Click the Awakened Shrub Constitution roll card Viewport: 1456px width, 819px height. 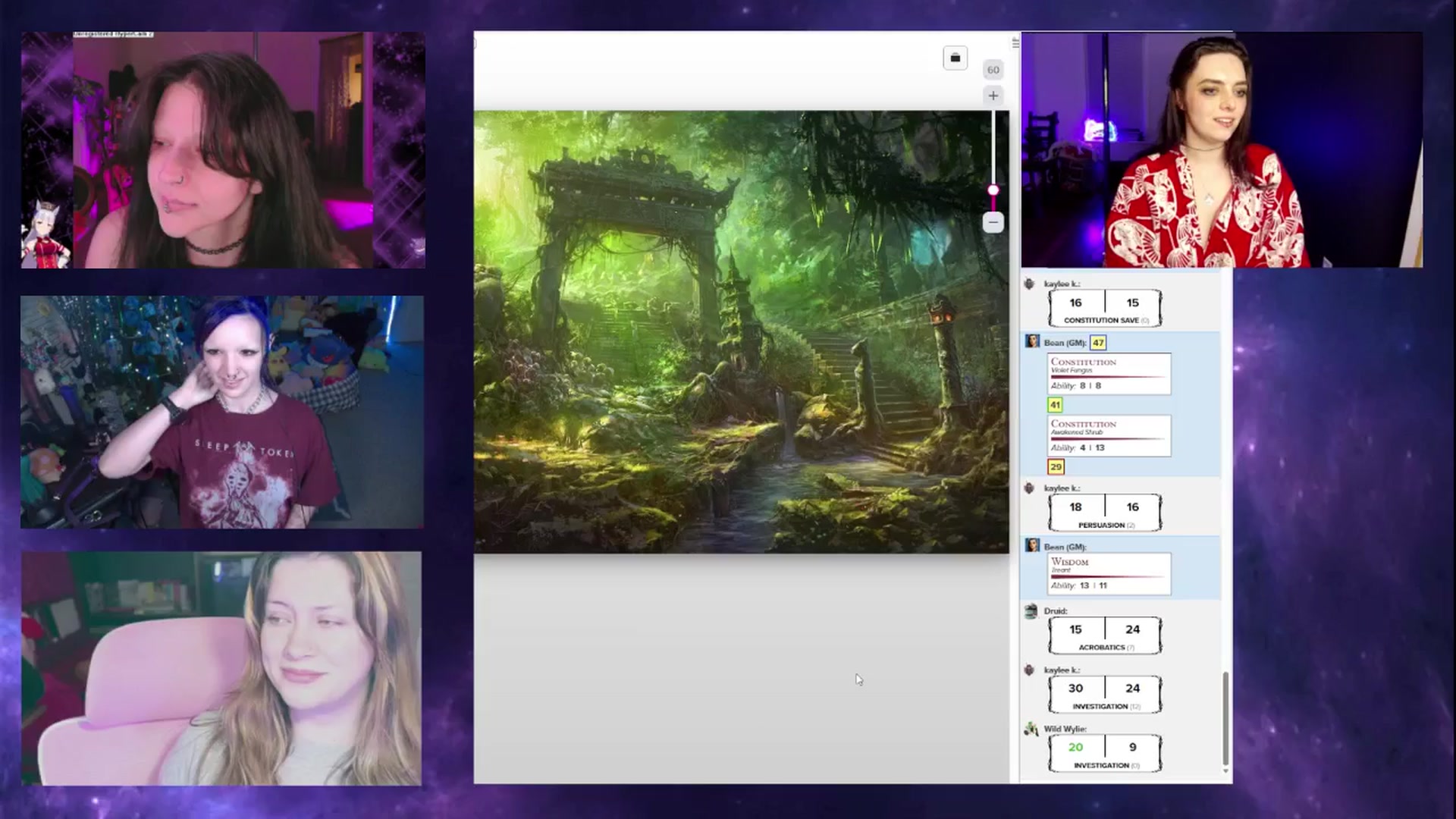pos(1109,436)
